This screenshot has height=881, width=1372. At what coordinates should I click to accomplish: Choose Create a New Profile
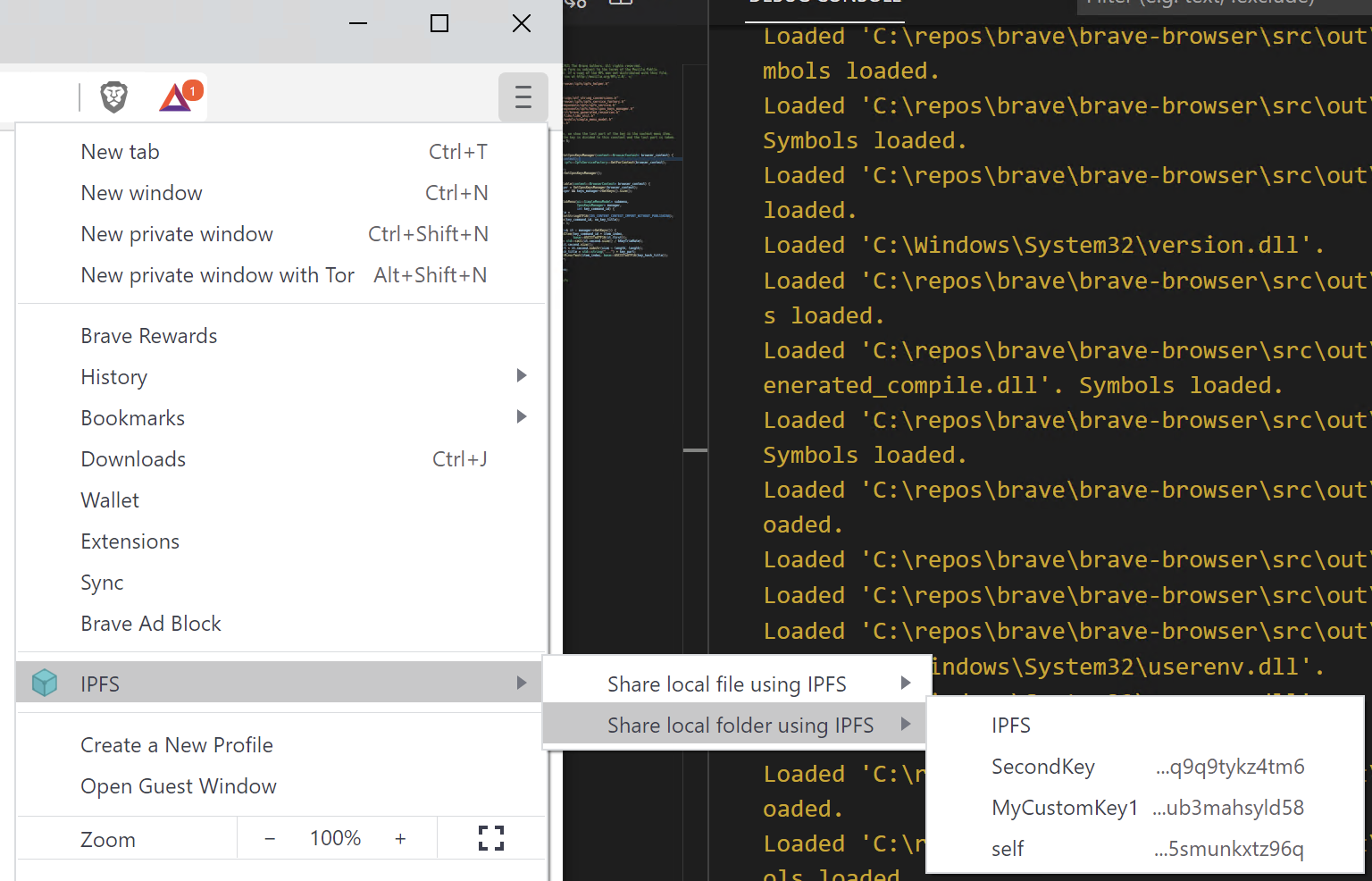point(281,745)
